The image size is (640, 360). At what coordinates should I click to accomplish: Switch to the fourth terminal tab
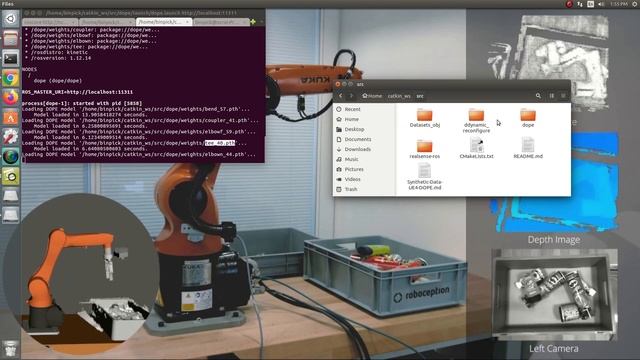pyautogui.click(x=220, y=22)
